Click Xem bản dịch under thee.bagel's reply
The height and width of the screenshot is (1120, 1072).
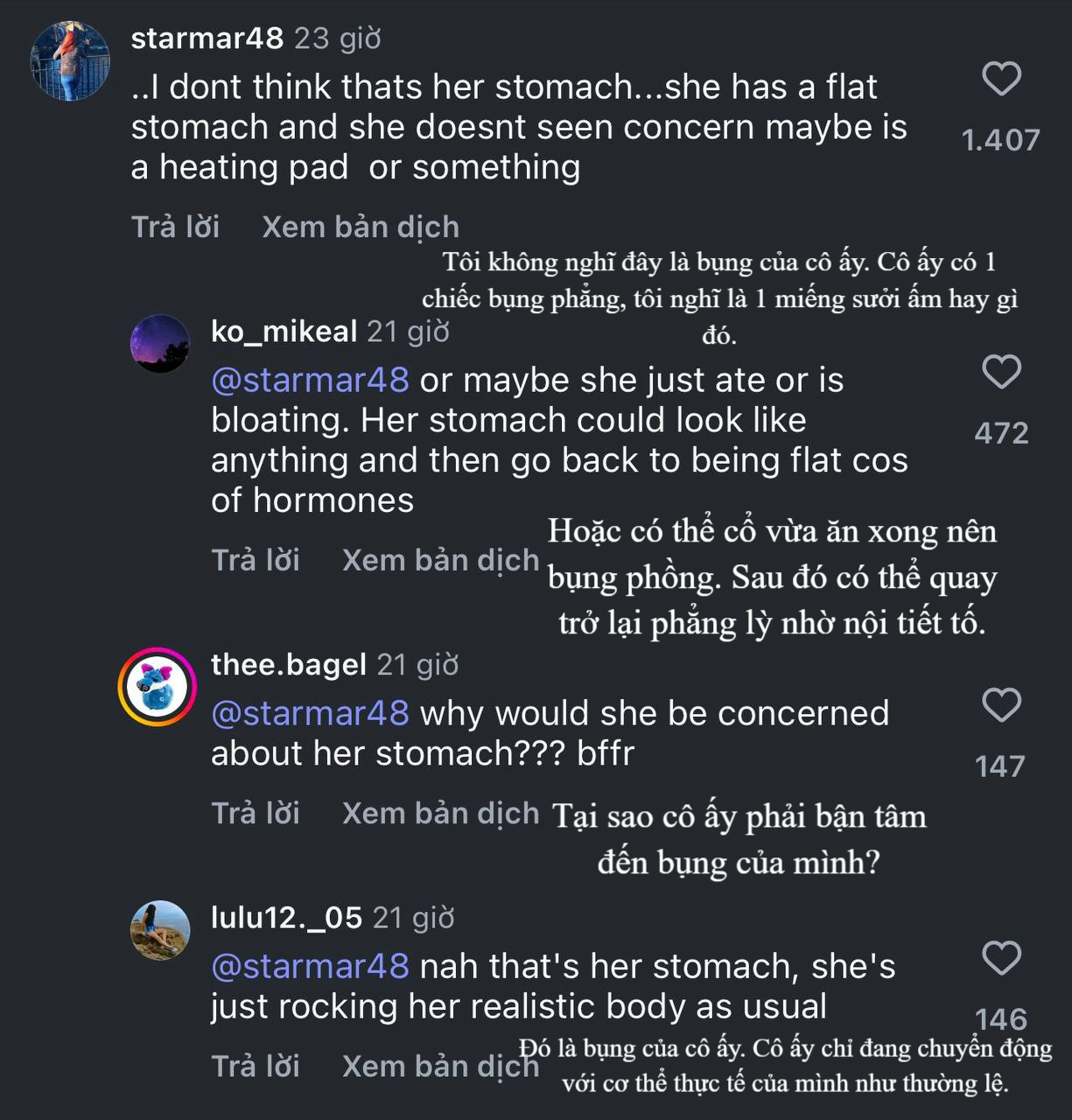point(440,814)
